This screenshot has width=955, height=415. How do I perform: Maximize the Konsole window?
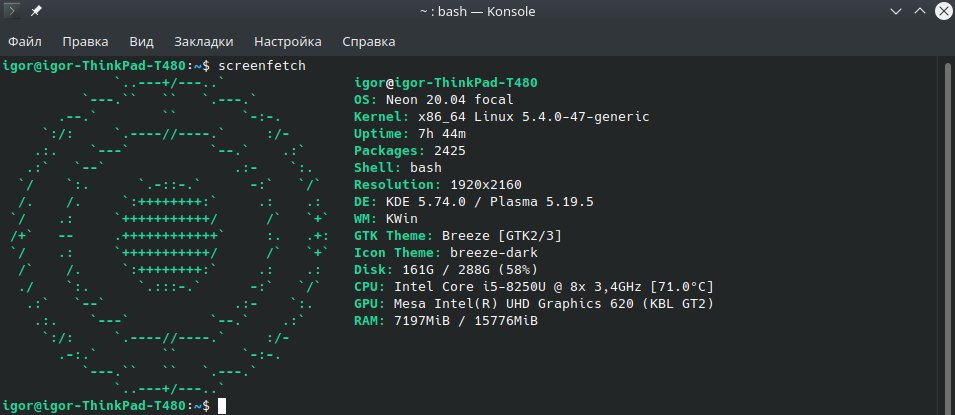click(x=920, y=12)
